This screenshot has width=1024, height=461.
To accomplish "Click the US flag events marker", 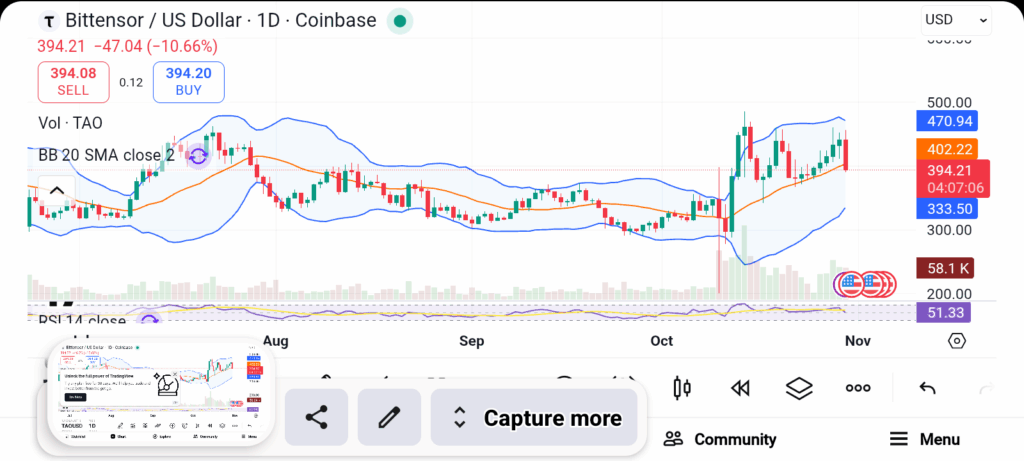I will click(x=850, y=284).
